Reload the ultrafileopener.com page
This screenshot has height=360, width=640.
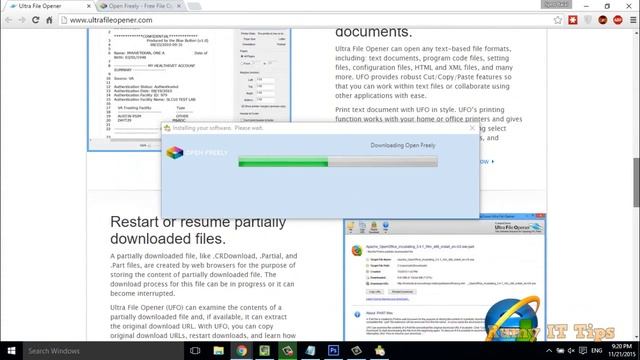(x=36, y=20)
